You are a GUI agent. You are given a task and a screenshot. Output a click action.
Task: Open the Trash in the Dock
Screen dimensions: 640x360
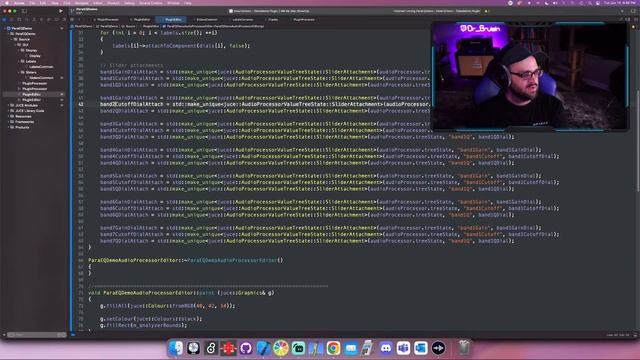463,348
